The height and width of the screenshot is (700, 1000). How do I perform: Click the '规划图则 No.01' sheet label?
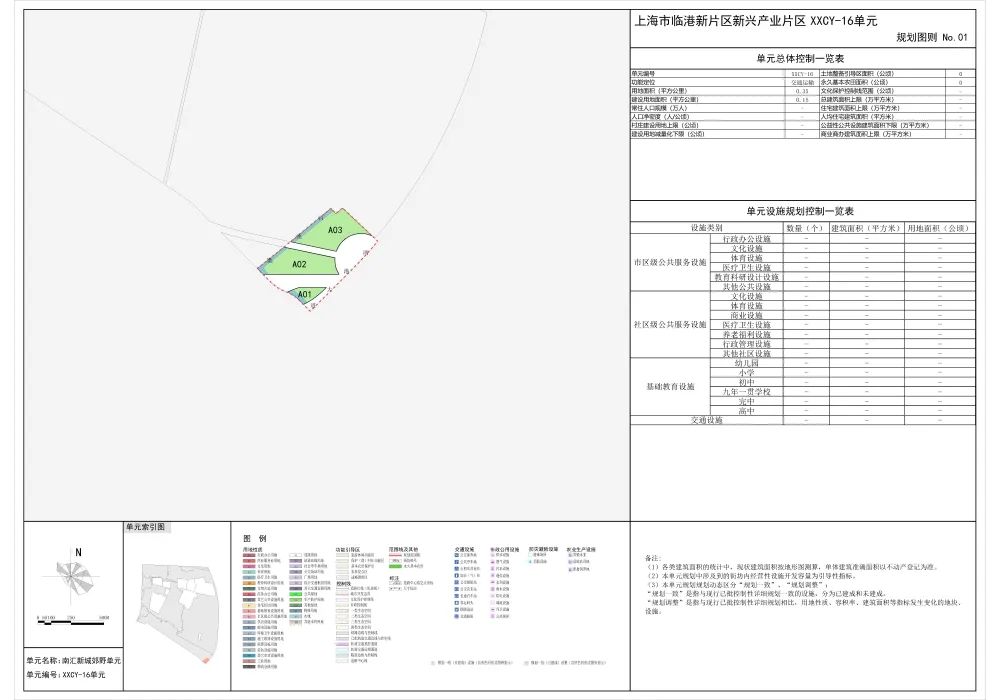[932, 38]
